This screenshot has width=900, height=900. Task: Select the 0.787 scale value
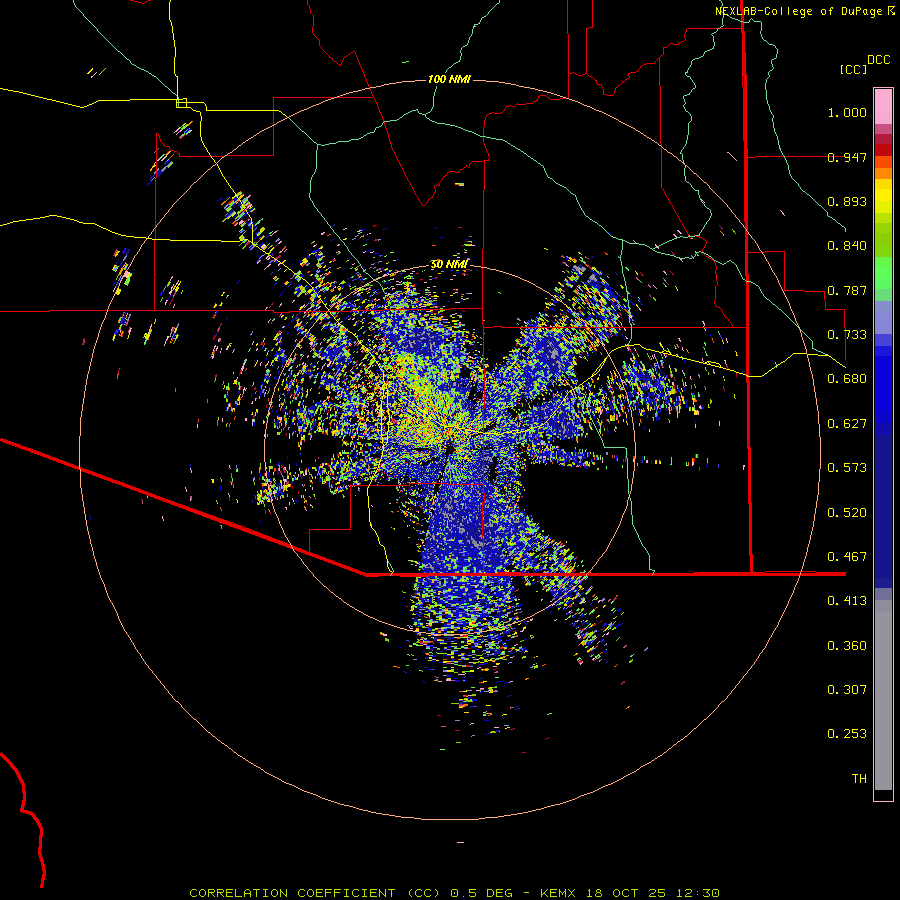coord(847,290)
